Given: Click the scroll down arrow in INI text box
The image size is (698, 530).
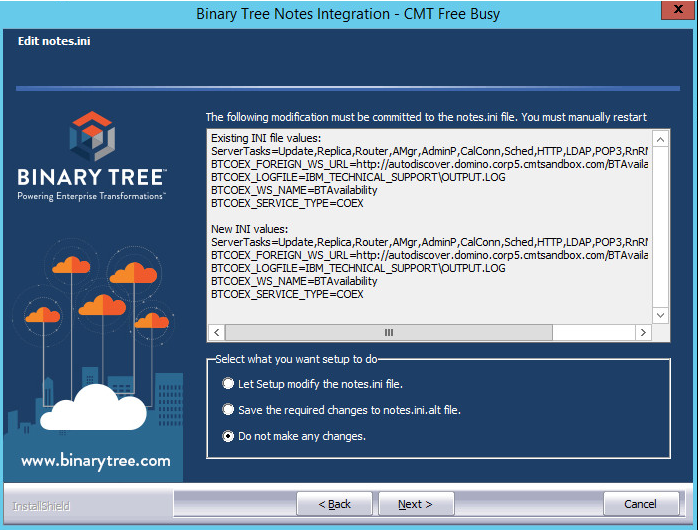Looking at the screenshot, I should [x=661, y=316].
